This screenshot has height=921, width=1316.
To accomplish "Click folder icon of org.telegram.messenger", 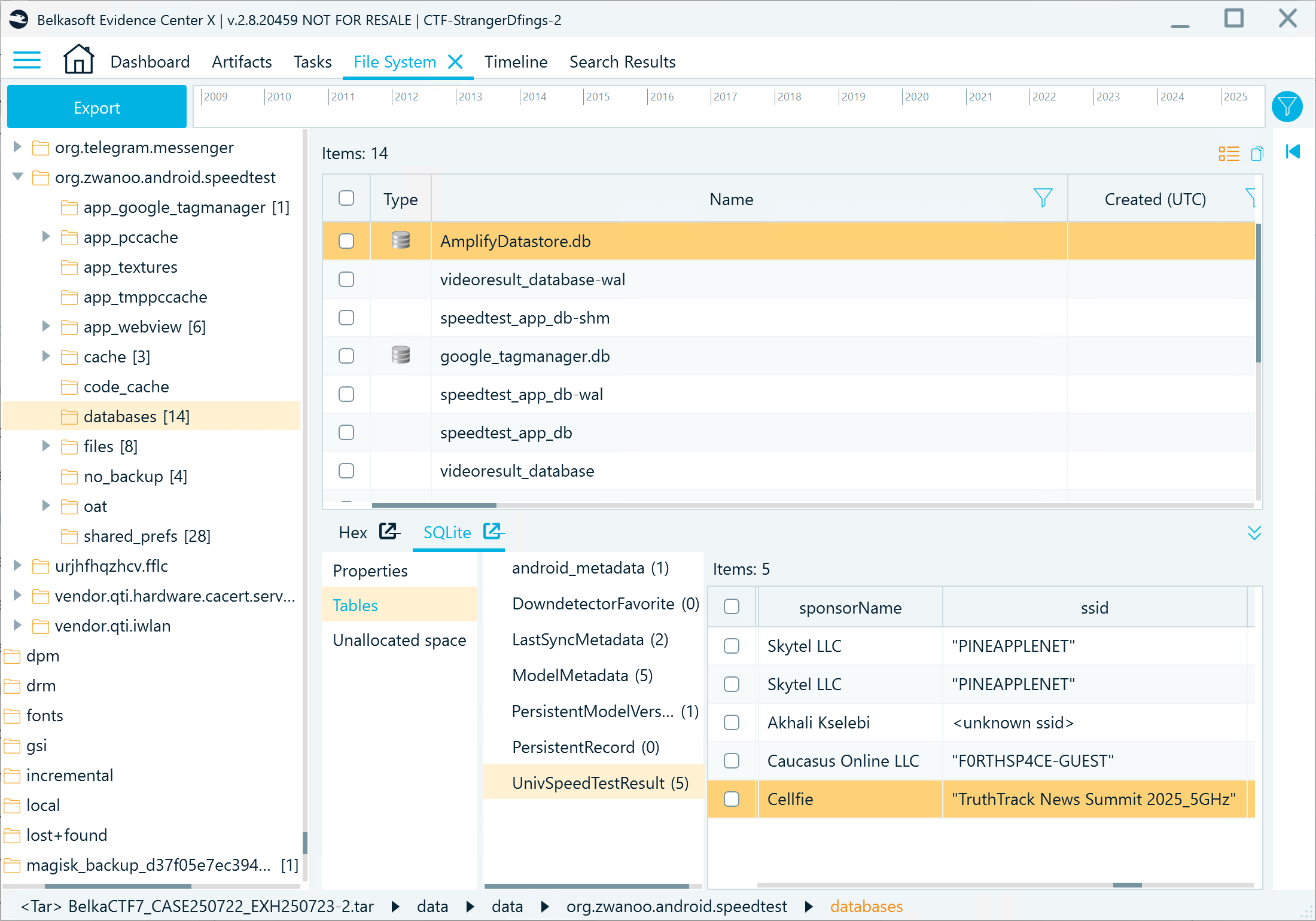I will coord(41,148).
